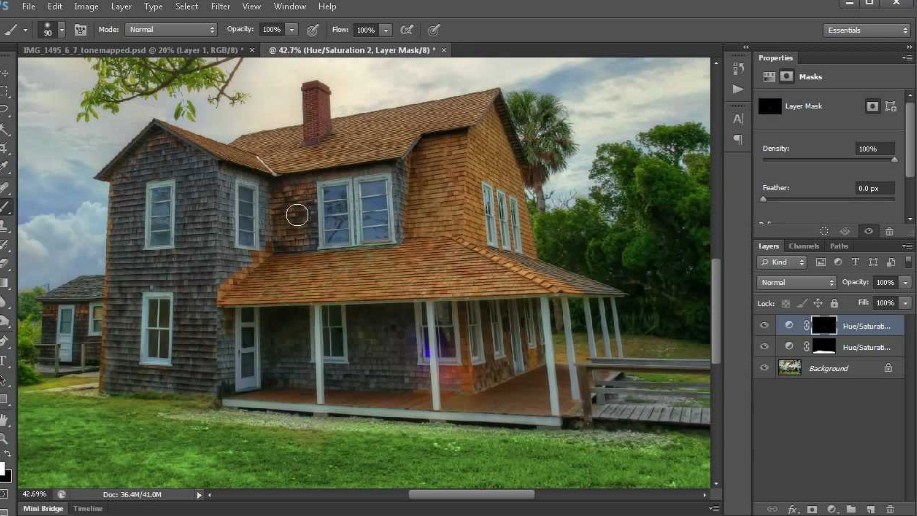Select the Lasso tool
The height and width of the screenshot is (516, 917).
point(4,109)
